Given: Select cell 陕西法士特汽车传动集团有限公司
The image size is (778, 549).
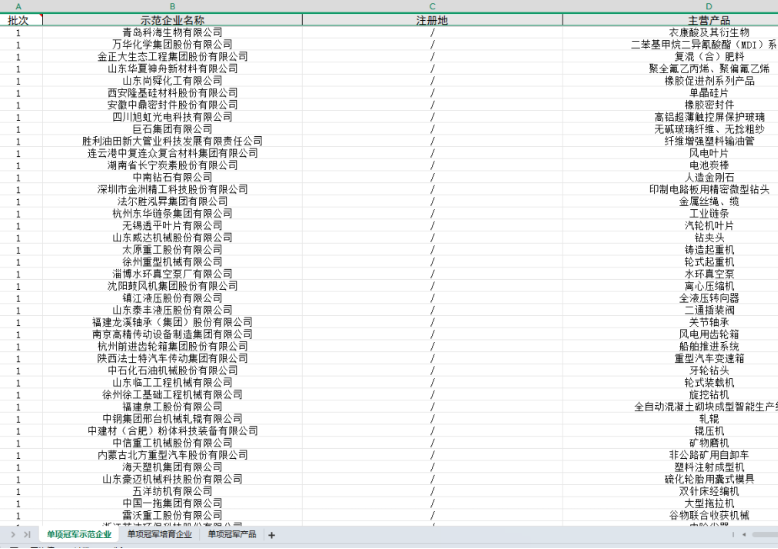Looking at the screenshot, I should point(172,358).
